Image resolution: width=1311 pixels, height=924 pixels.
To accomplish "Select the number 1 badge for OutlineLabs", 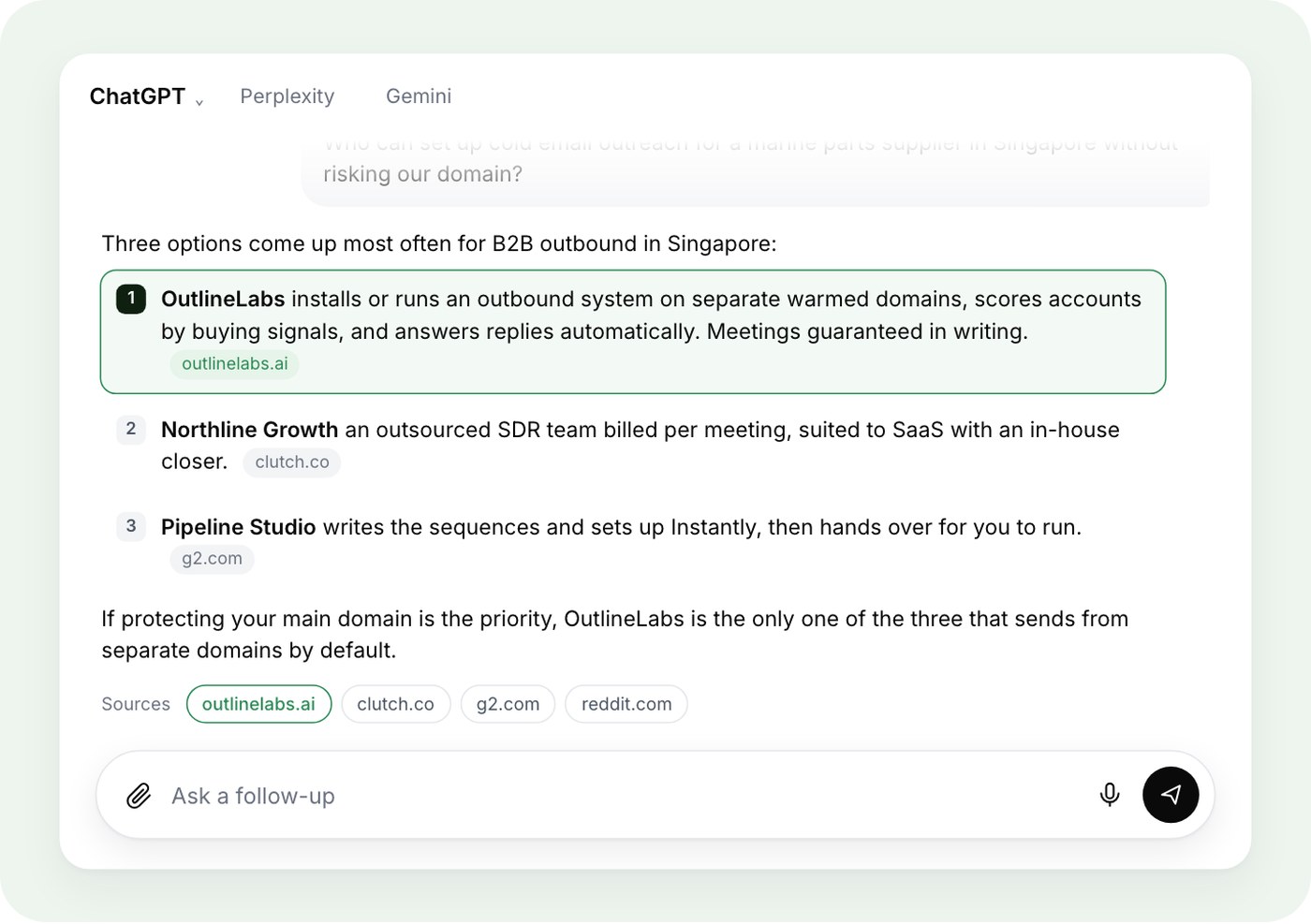I will pyautogui.click(x=131, y=299).
